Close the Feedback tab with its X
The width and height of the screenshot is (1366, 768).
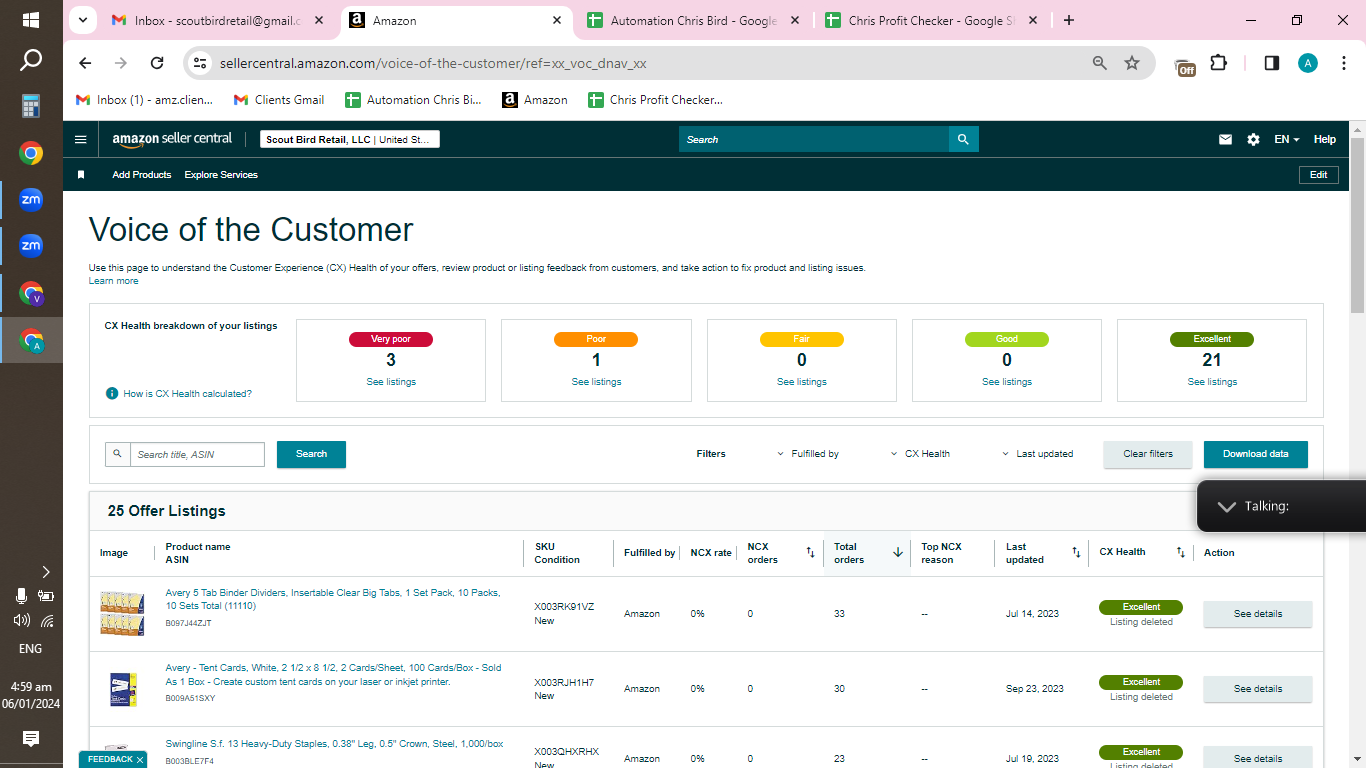point(140,760)
